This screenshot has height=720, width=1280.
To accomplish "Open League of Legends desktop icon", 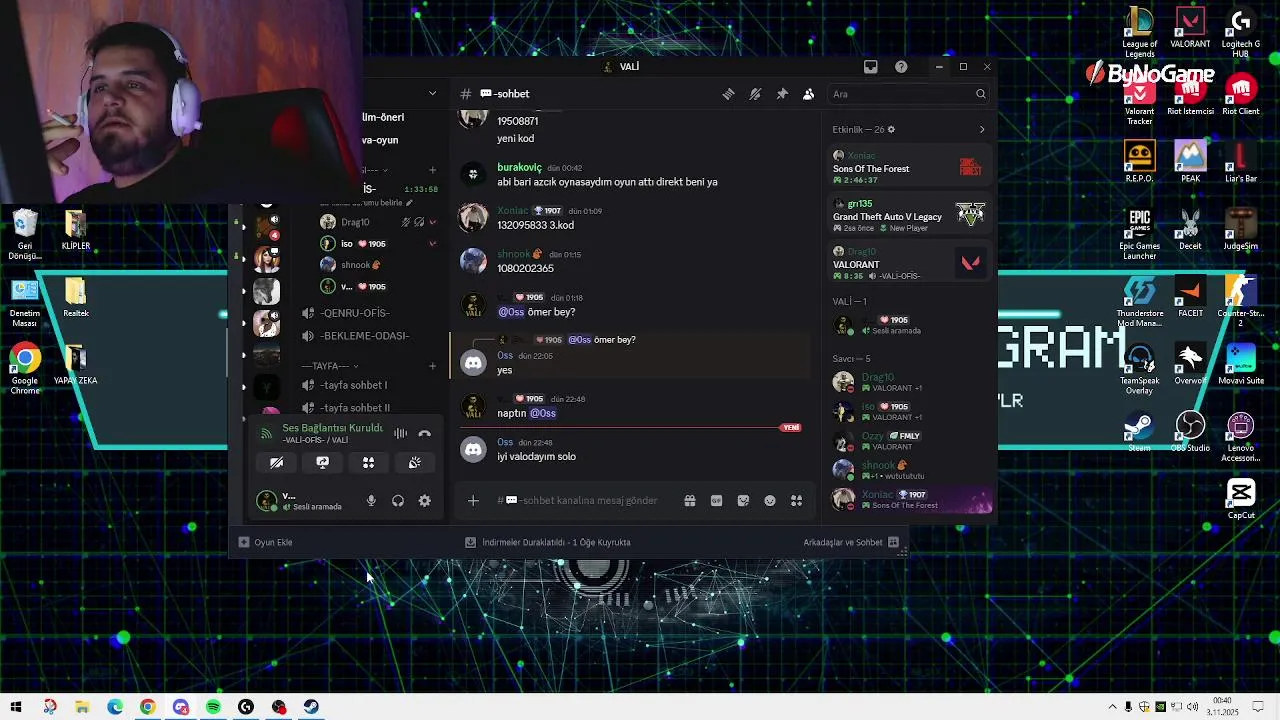I will tap(1139, 33).
